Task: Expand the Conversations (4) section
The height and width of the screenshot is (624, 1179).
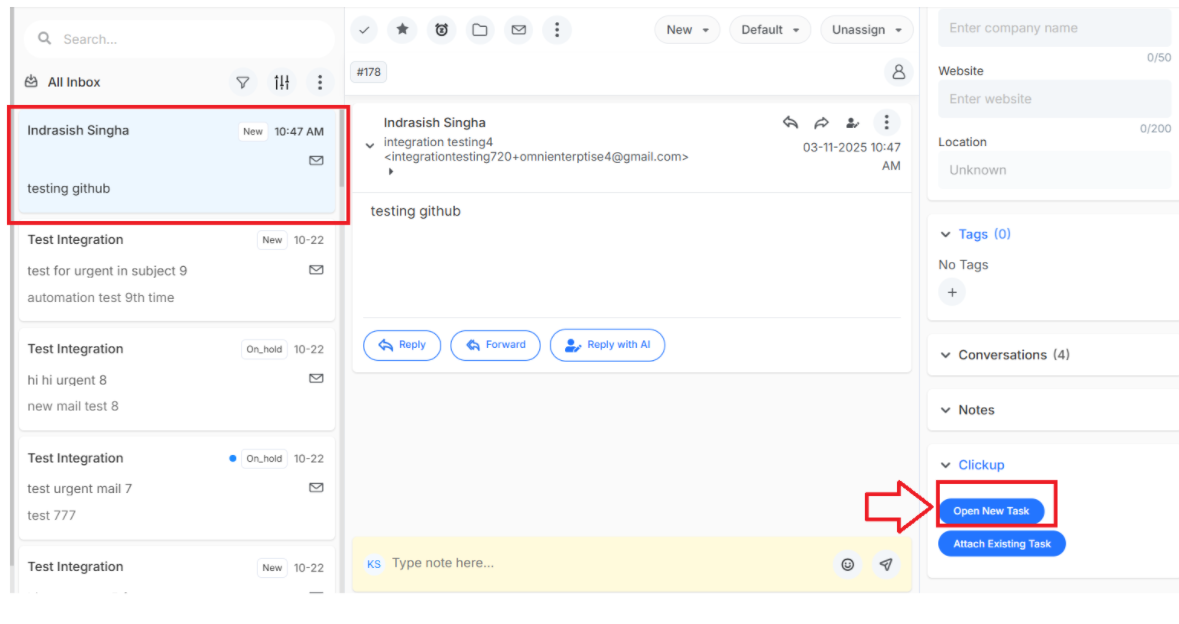Action: pos(946,355)
